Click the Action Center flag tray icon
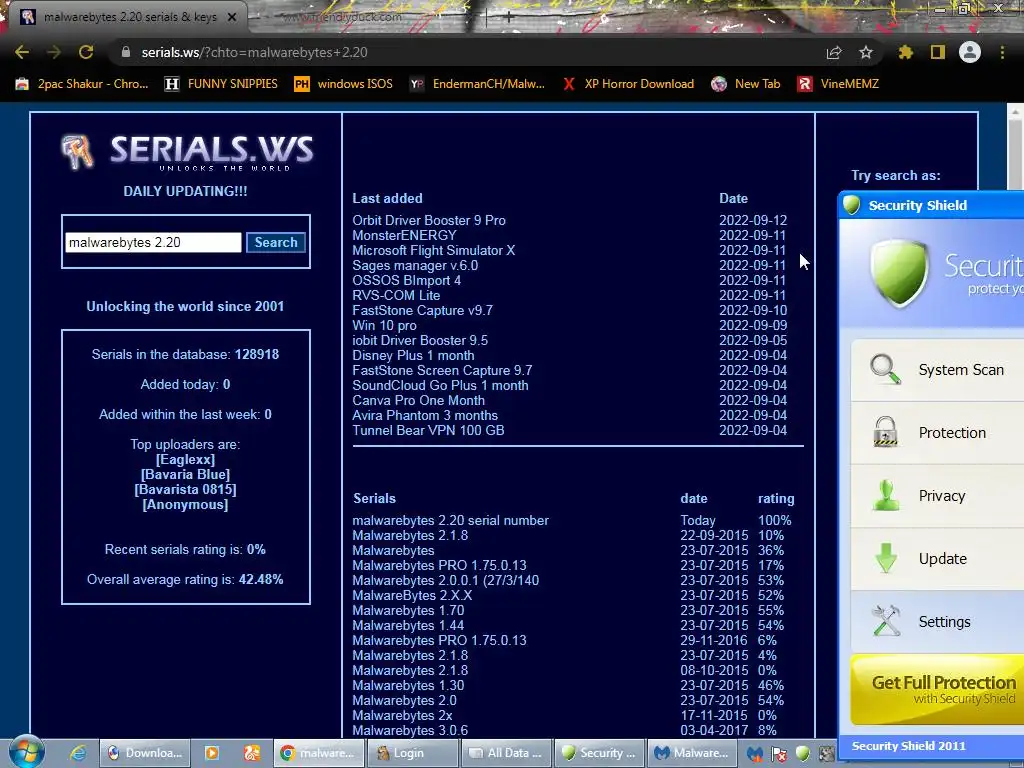 coord(778,754)
